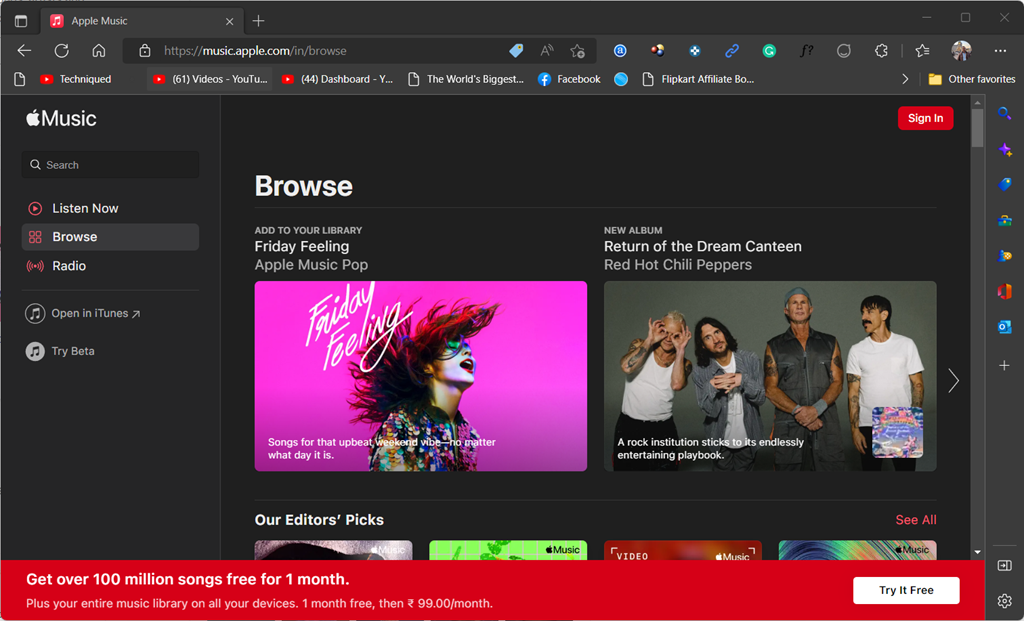Open the shopping price tag icon
The image size is (1024, 621).
516,50
